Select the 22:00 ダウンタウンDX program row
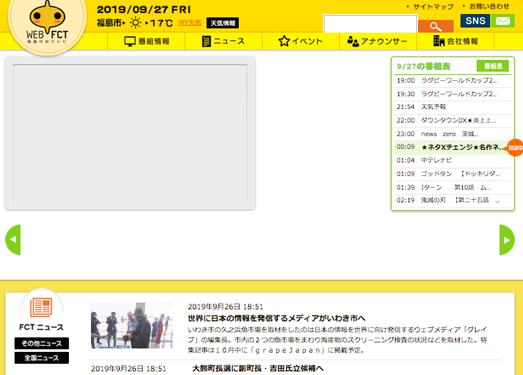The width and height of the screenshot is (523, 375). pyautogui.click(x=453, y=120)
